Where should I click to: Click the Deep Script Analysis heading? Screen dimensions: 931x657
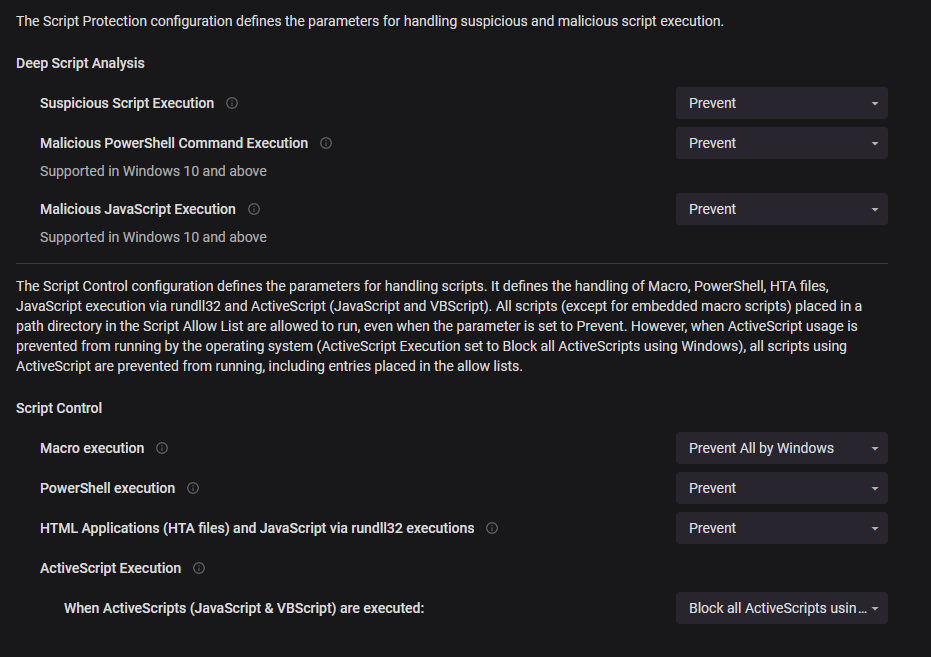click(x=80, y=63)
